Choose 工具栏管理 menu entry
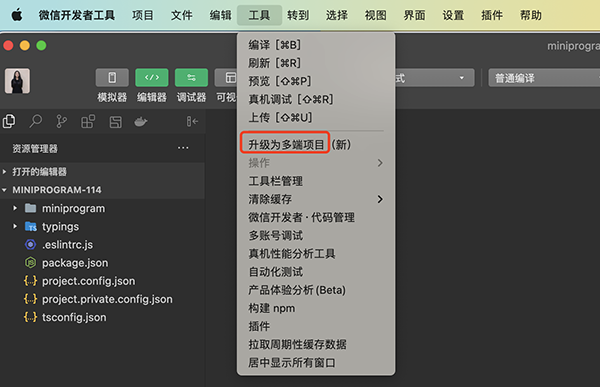600x387 pixels. coord(316,181)
